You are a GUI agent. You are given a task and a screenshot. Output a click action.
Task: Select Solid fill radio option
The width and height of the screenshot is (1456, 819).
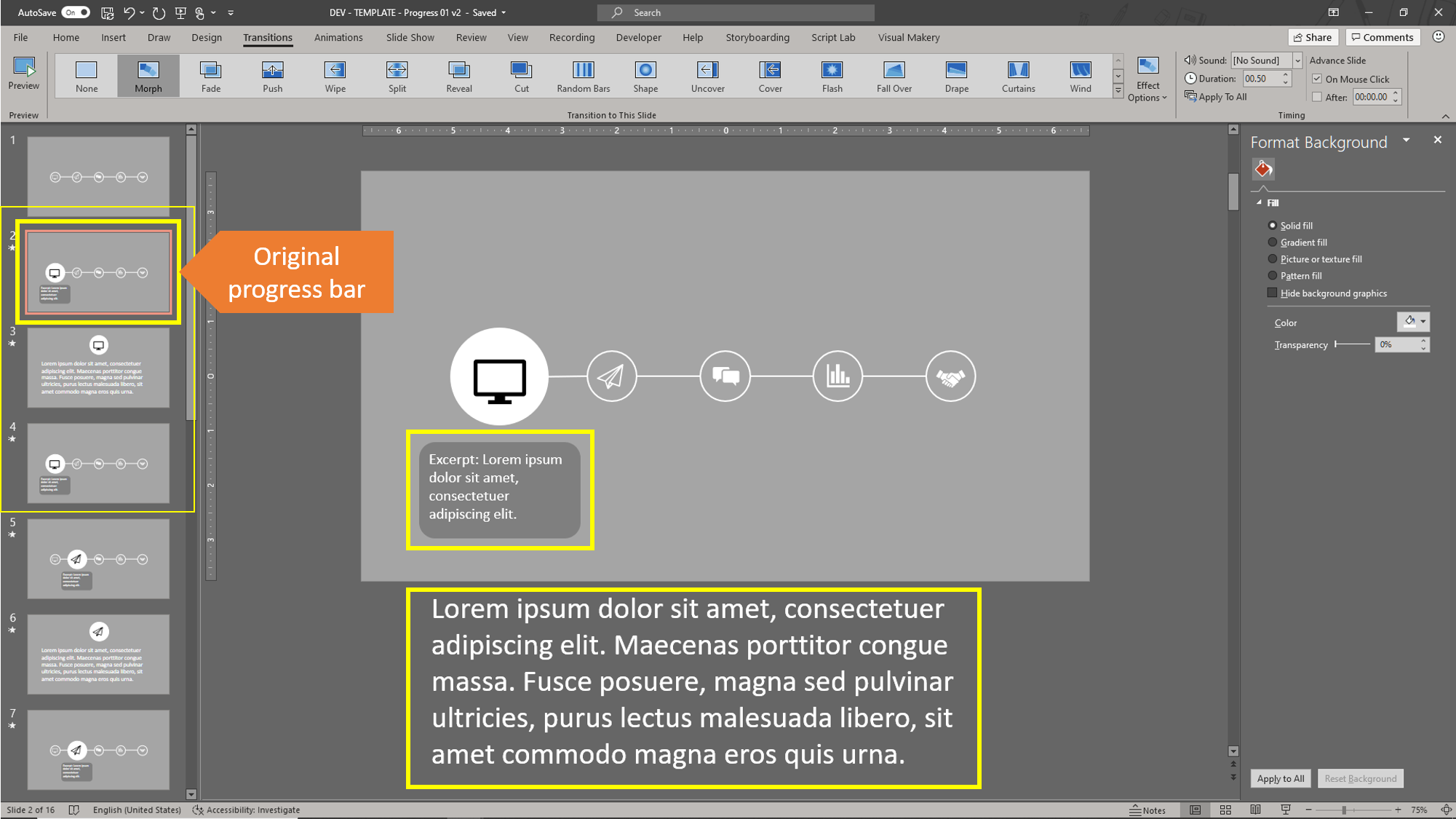[1272, 226]
